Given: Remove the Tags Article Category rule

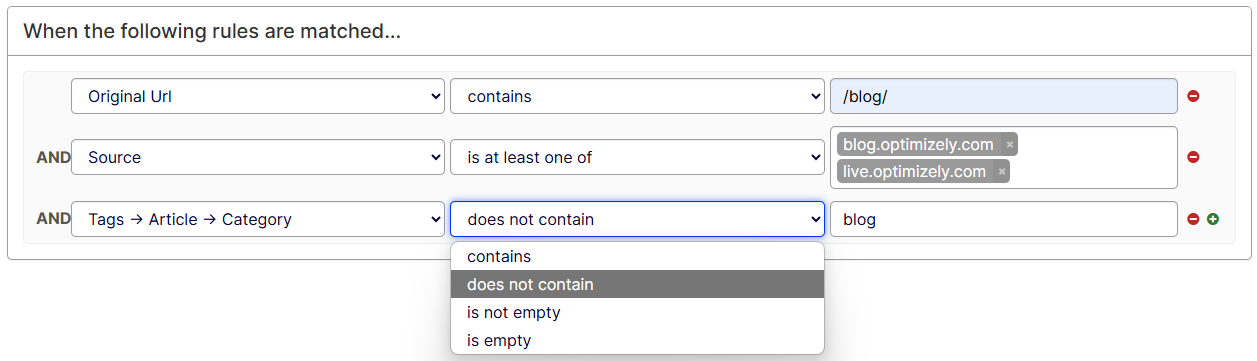Looking at the screenshot, I should (x=1193, y=219).
